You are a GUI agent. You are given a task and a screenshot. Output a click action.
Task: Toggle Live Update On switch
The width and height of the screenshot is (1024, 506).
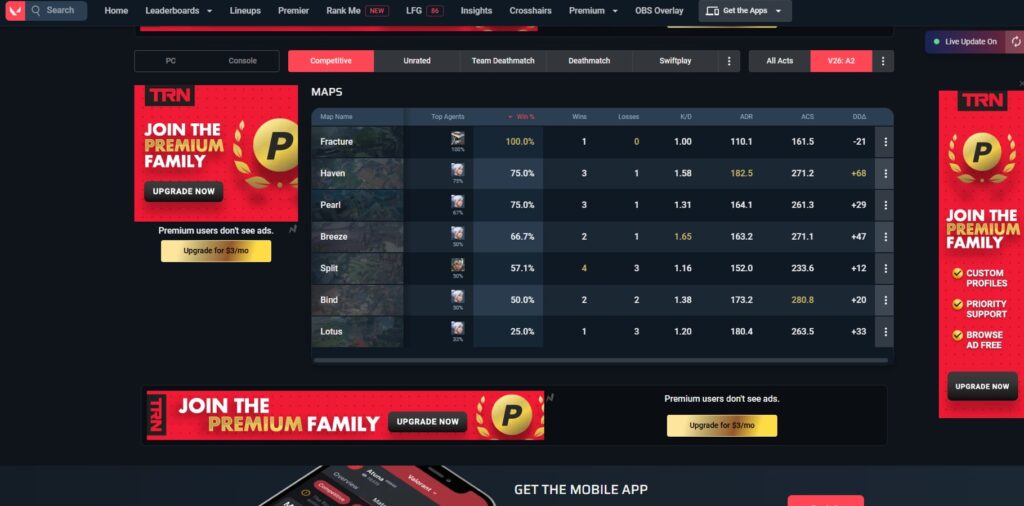tap(966, 41)
